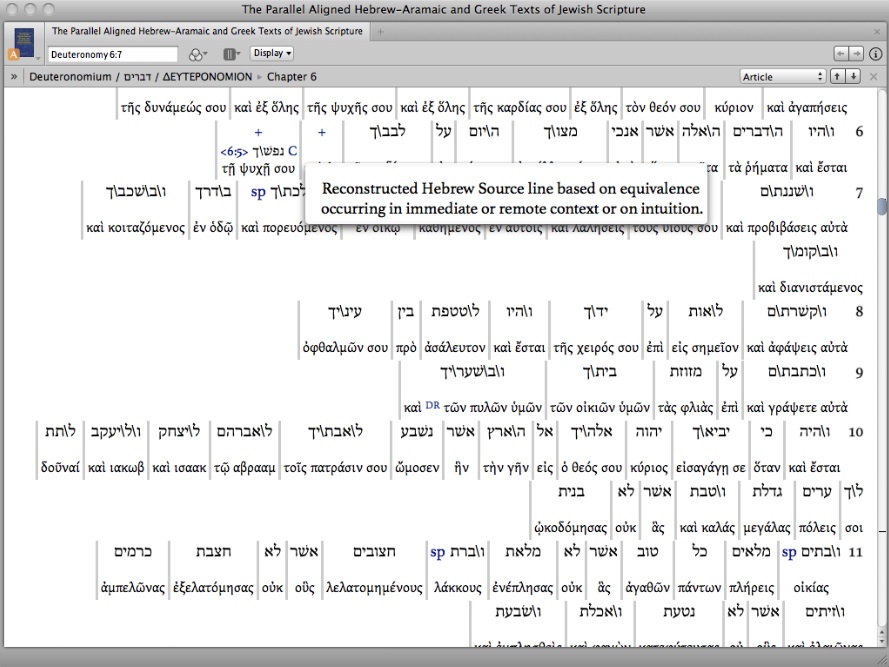
Task: Open the visual filters three-circles icon
Action: point(197,54)
